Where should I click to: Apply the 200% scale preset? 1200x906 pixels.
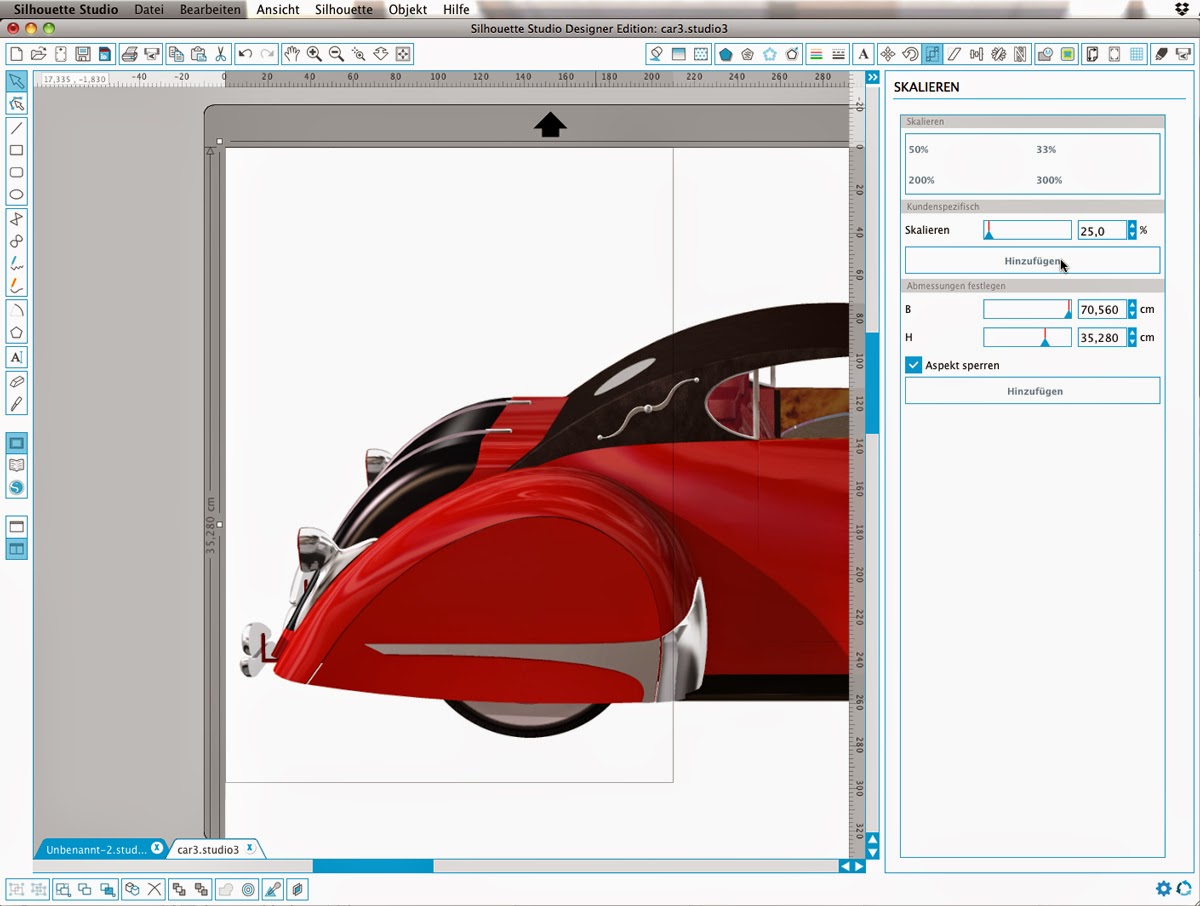pos(919,180)
